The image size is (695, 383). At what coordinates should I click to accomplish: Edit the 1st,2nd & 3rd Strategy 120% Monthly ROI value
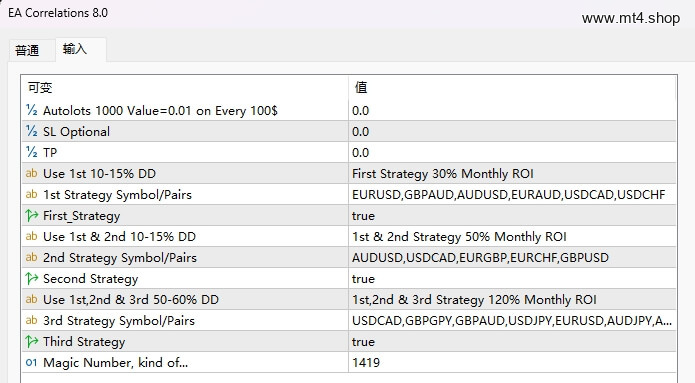pyautogui.click(x=512, y=299)
